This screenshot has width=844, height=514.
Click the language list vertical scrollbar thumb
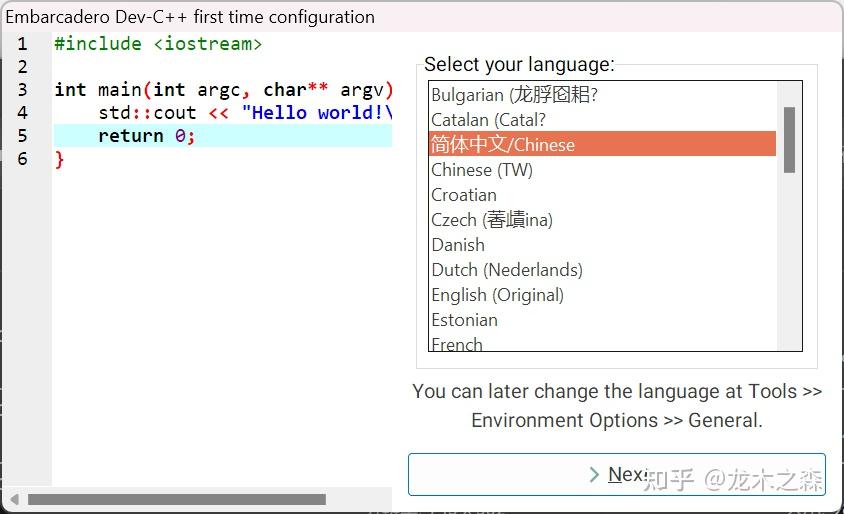[x=789, y=140]
